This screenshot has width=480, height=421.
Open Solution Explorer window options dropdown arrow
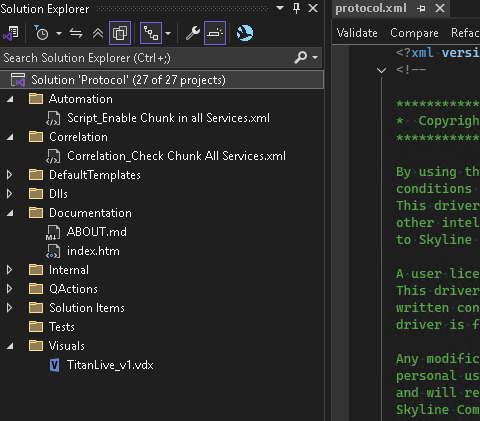tap(280, 8)
